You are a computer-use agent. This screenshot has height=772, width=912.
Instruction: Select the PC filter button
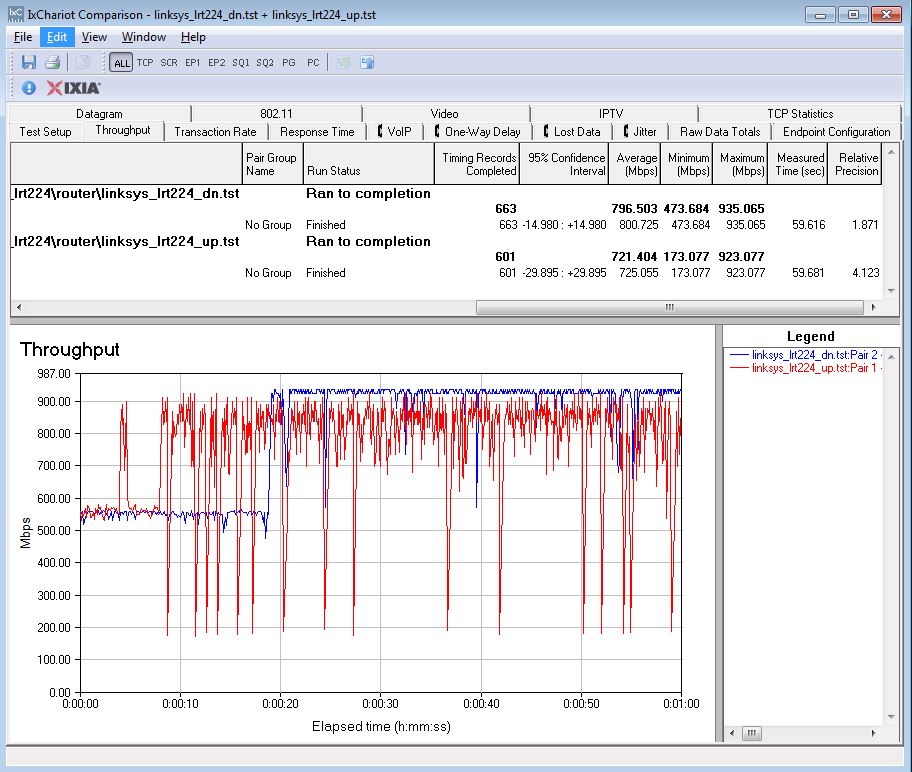click(313, 63)
